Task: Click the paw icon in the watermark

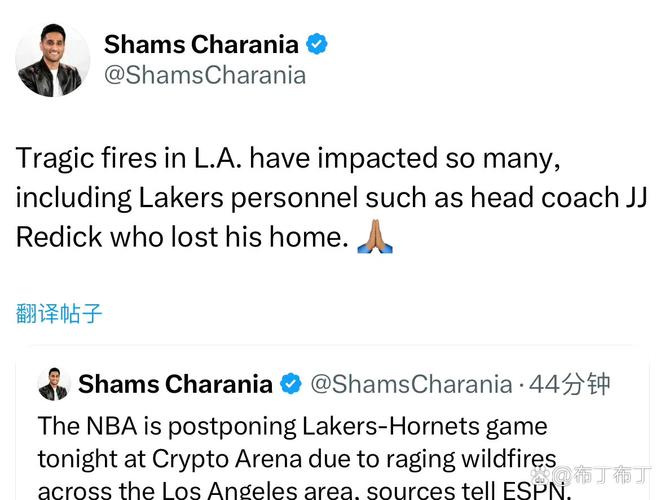Action: pyautogui.click(x=541, y=474)
